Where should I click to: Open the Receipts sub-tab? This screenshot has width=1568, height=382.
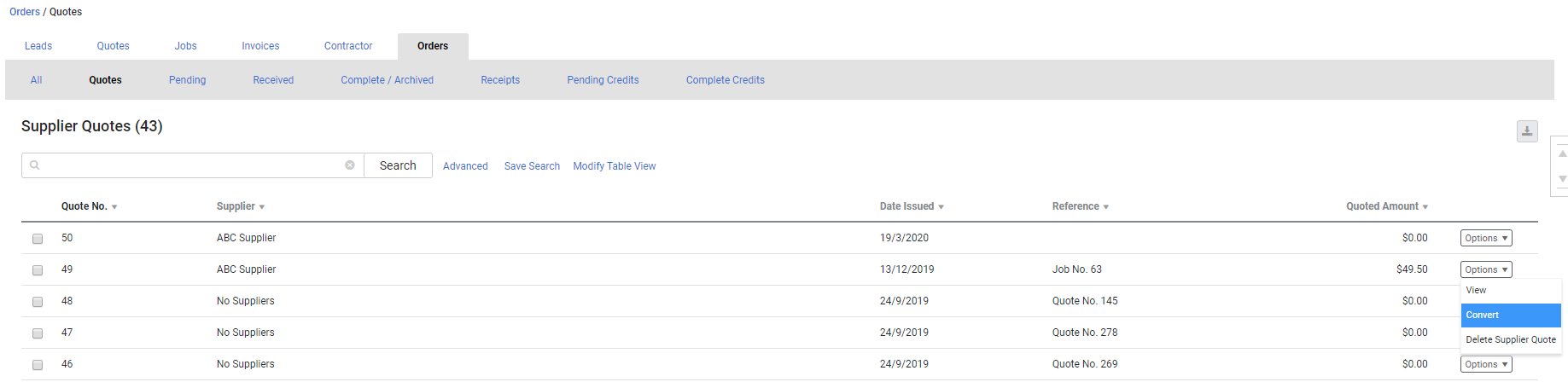(x=500, y=80)
